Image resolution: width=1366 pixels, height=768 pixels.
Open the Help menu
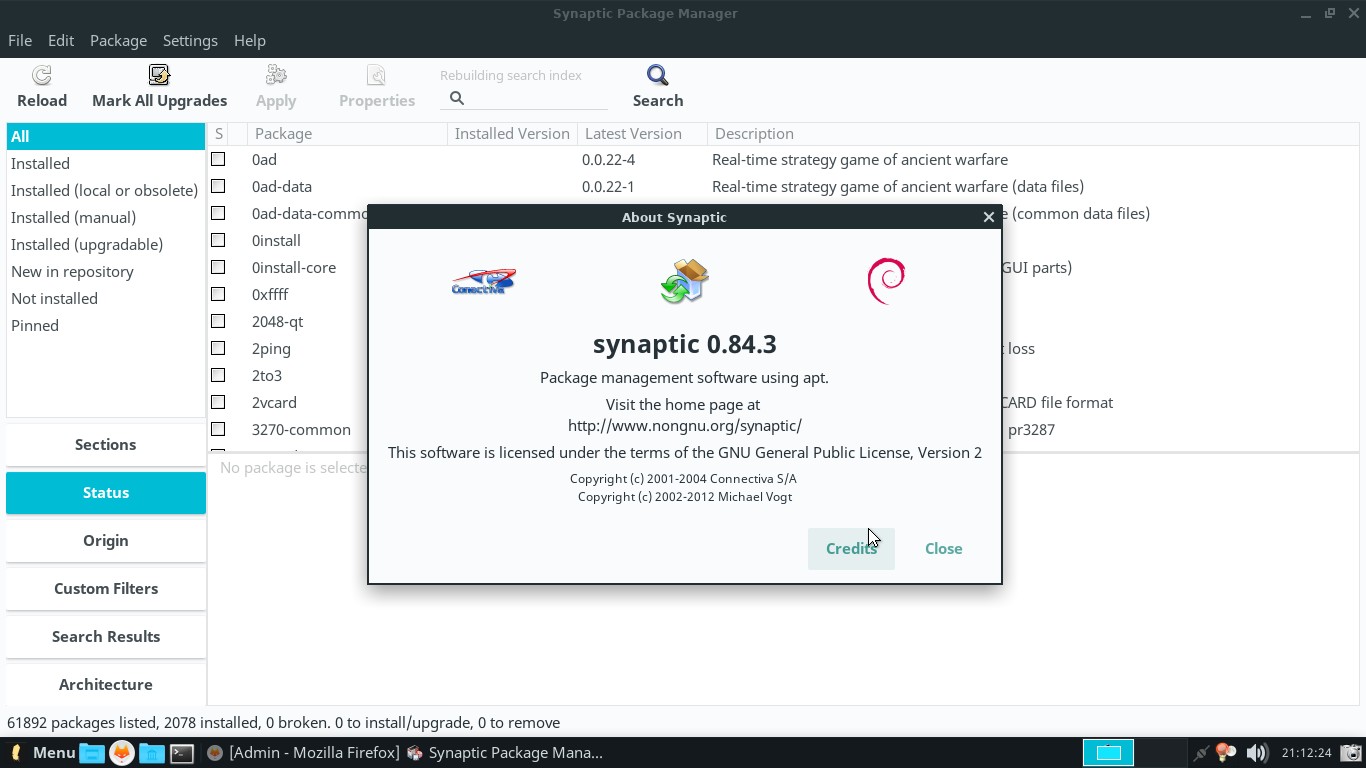(250, 41)
